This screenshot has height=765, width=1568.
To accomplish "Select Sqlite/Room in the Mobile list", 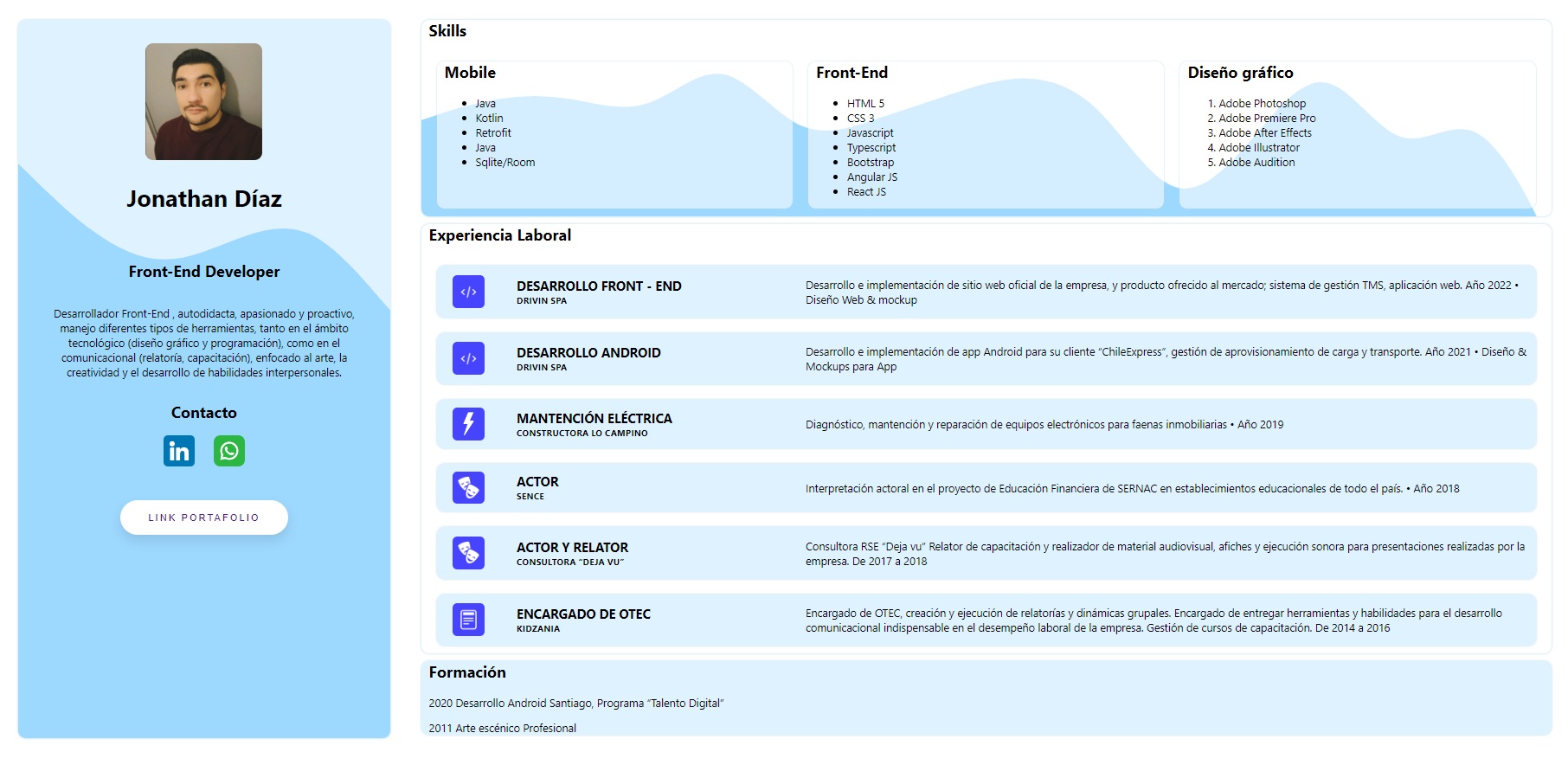I will coord(504,163).
